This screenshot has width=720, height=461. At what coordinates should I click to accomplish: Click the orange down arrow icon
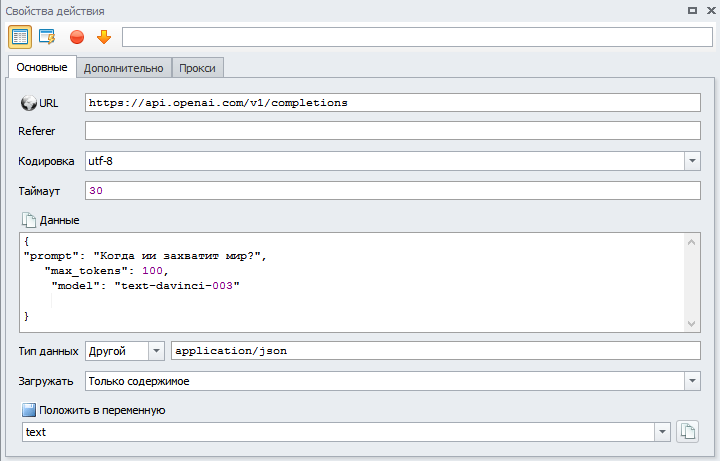pyautogui.click(x=103, y=37)
